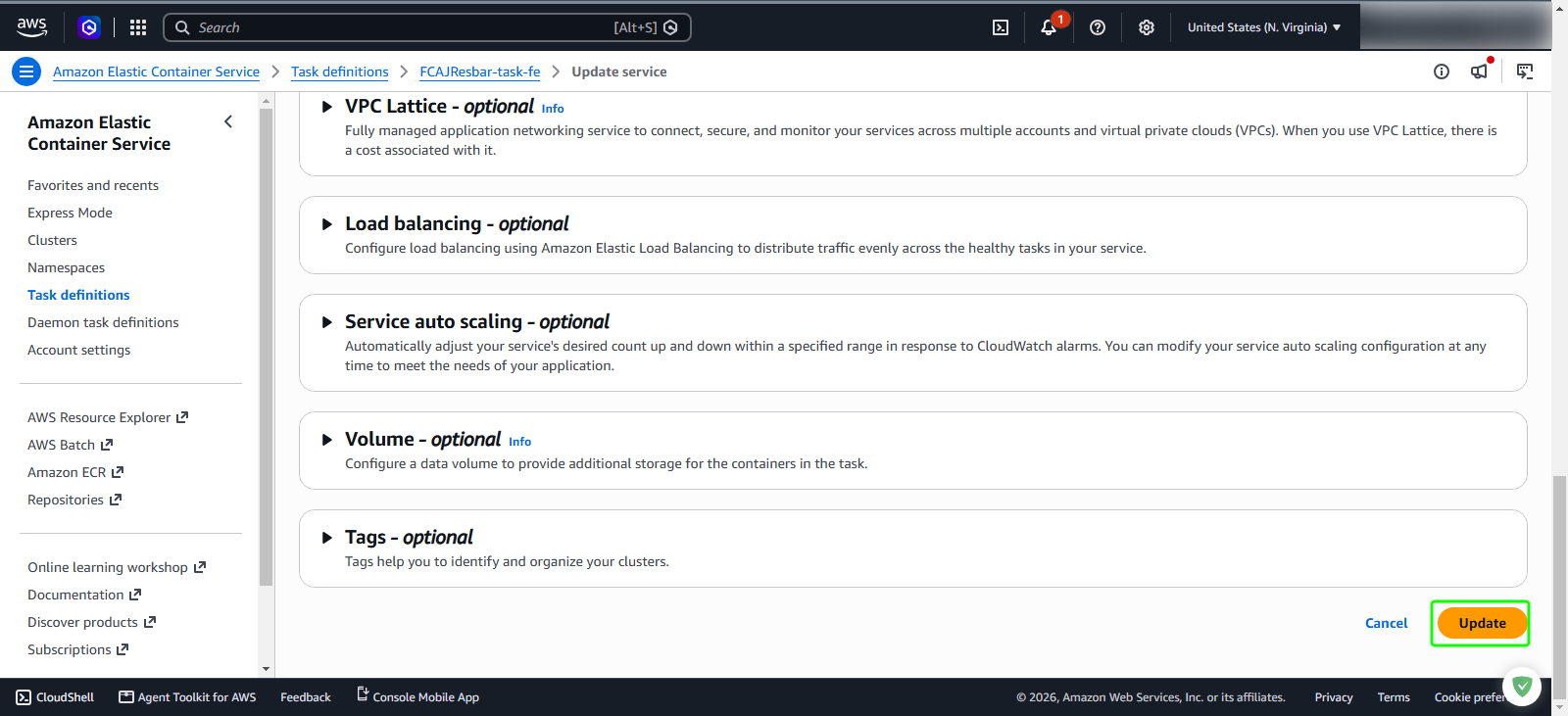Open the United States (N. Virginia) region dropdown
Image resolution: width=1568 pixels, height=716 pixels.
click(1264, 27)
